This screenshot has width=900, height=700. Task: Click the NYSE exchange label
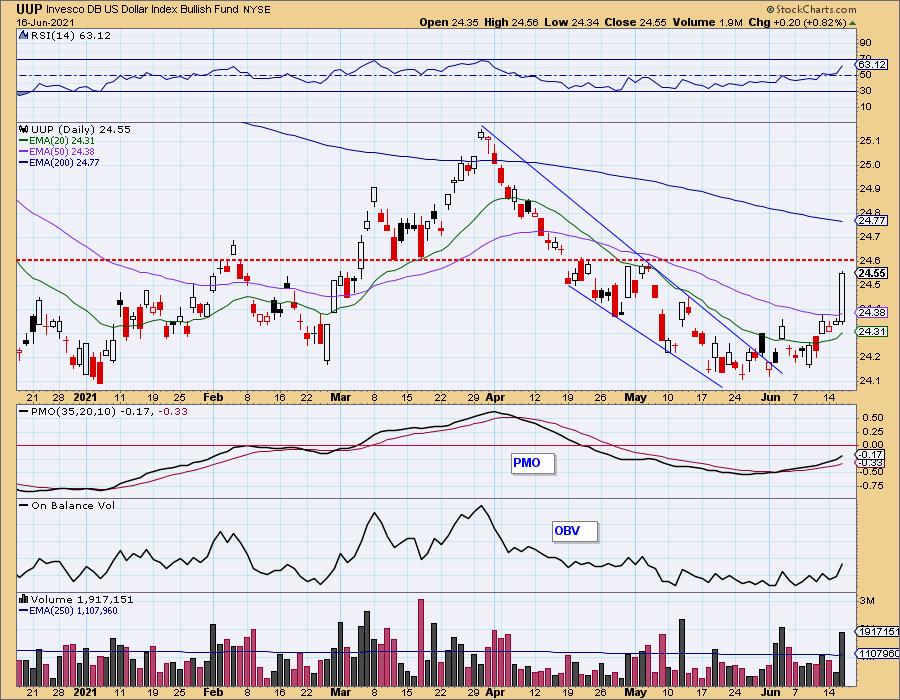click(257, 9)
